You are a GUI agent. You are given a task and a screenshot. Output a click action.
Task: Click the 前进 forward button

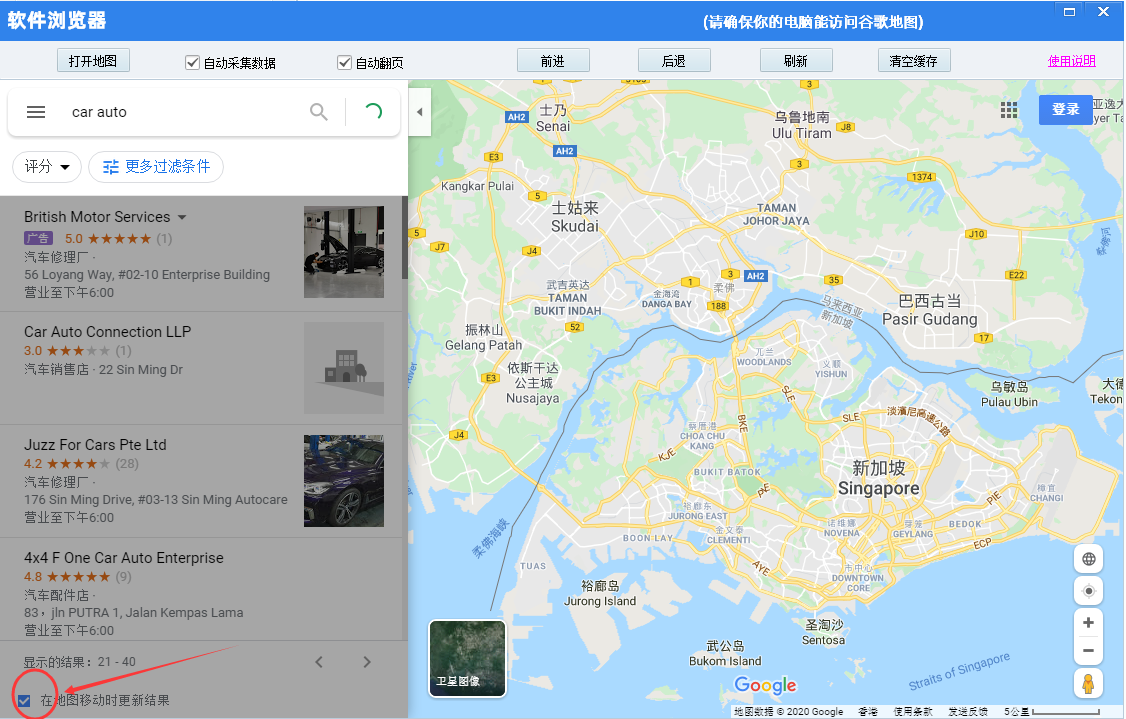pos(553,61)
